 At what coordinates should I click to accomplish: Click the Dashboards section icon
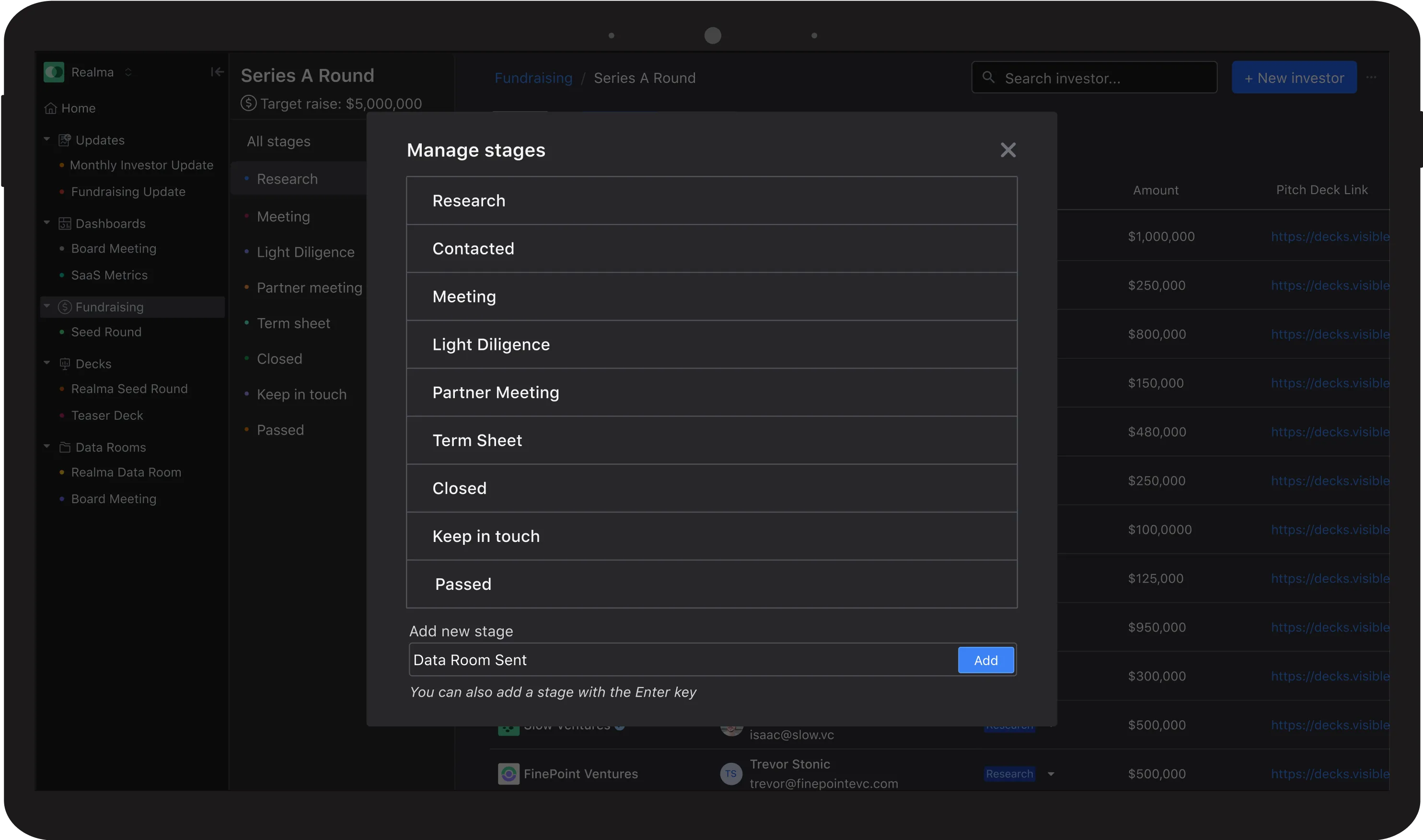65,224
